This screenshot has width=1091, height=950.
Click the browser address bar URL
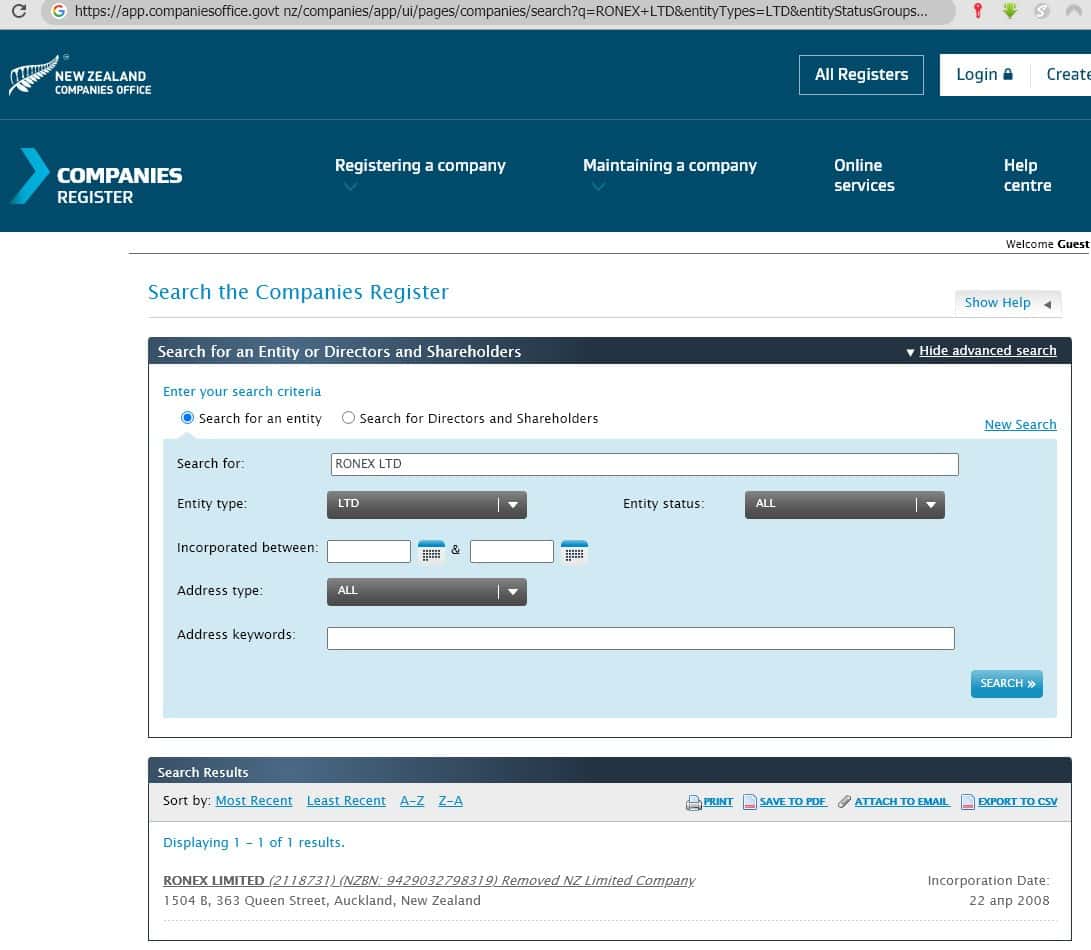(x=500, y=11)
